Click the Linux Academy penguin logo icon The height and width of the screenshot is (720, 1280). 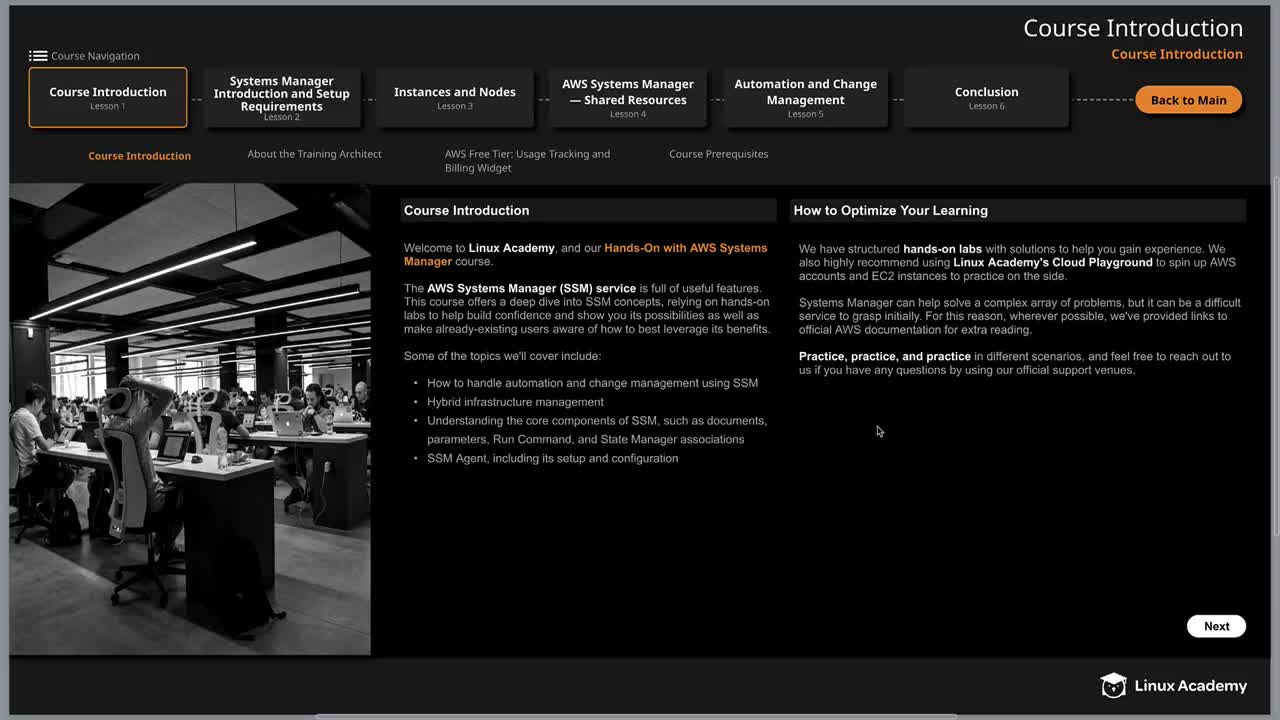1113,685
